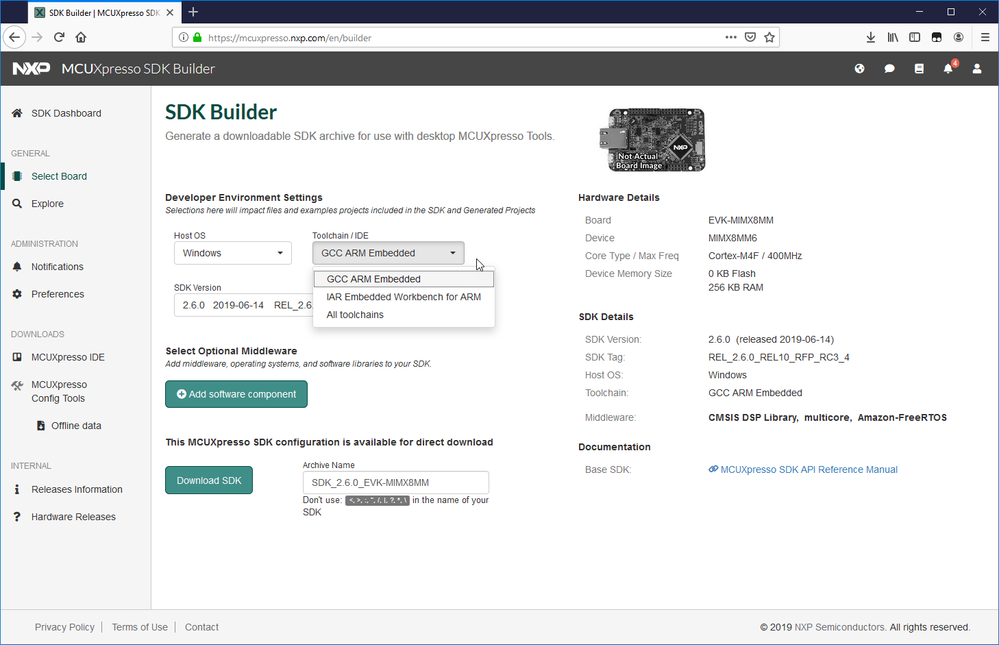Click the secure padlock icon
The image size is (999, 645).
tap(197, 38)
